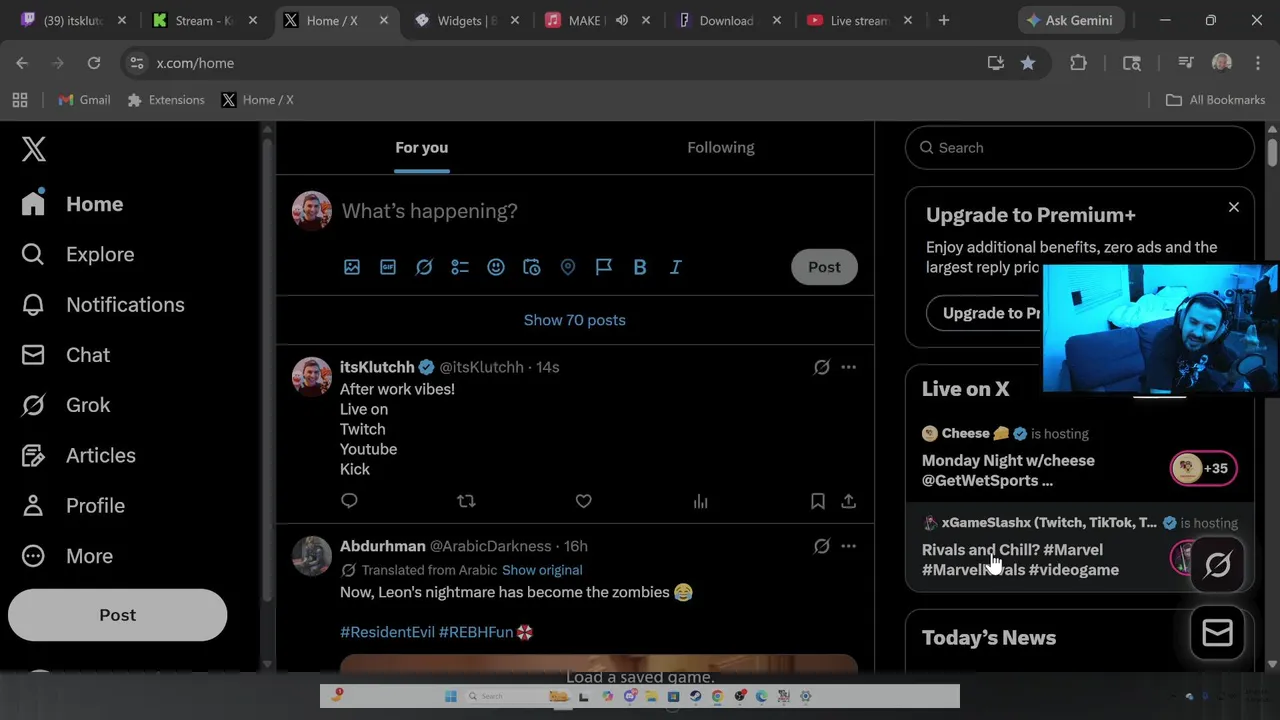
Task: Open the #ResidentEvil hashtag
Action: click(x=387, y=632)
